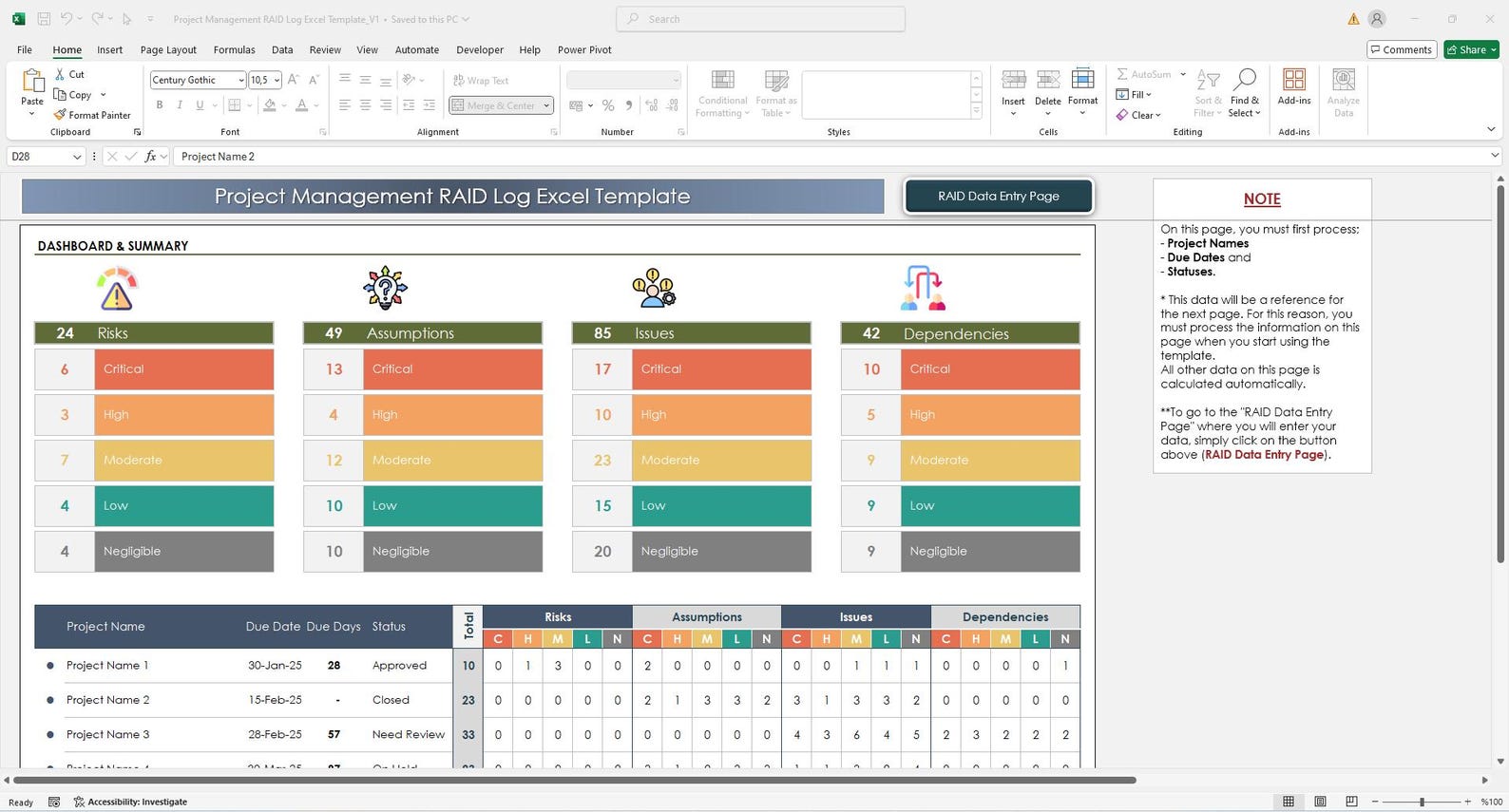
Task: Open the Clear options button
Action: coord(1138,115)
